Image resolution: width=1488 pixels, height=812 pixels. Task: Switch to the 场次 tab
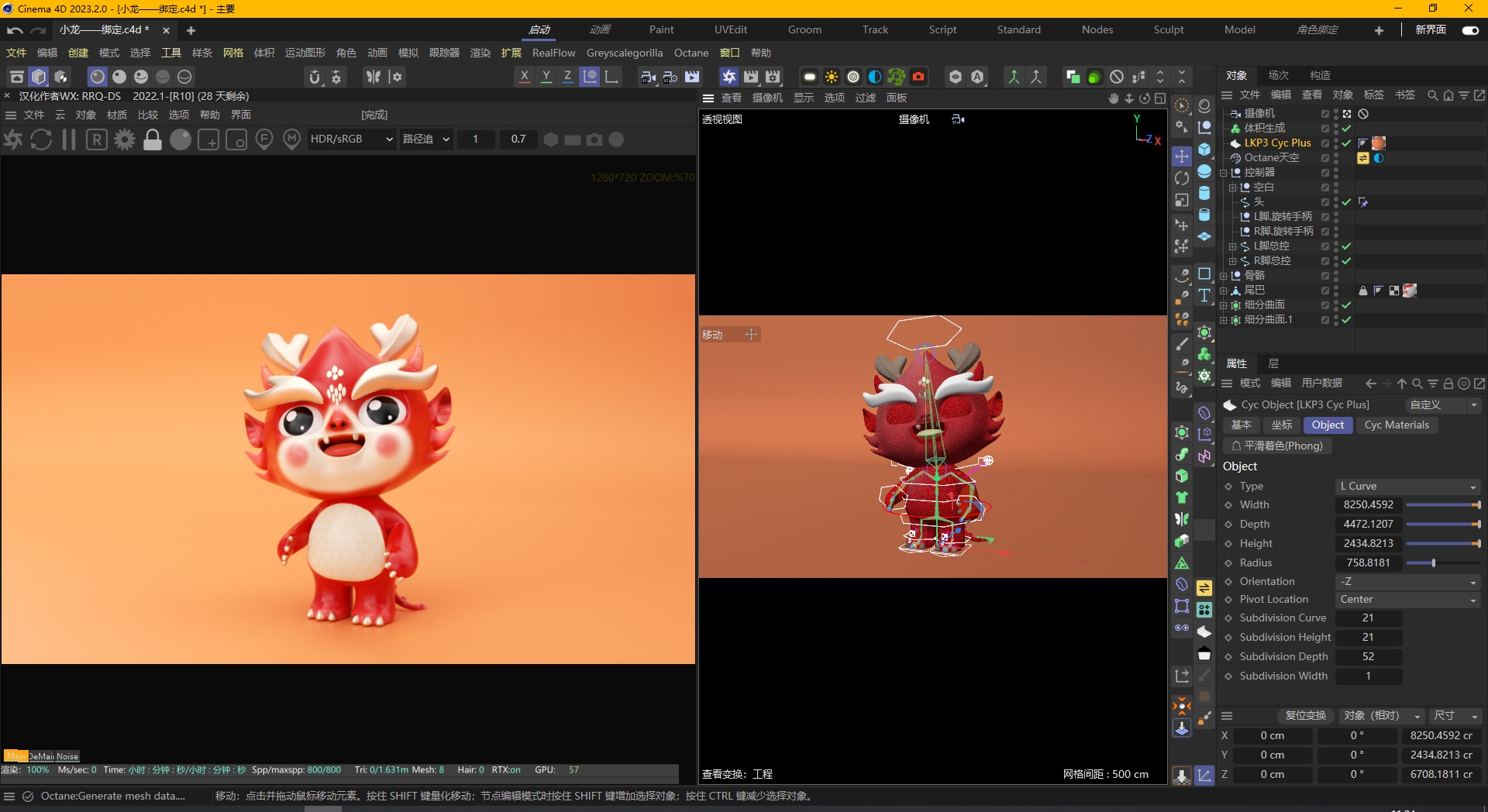tap(1278, 75)
